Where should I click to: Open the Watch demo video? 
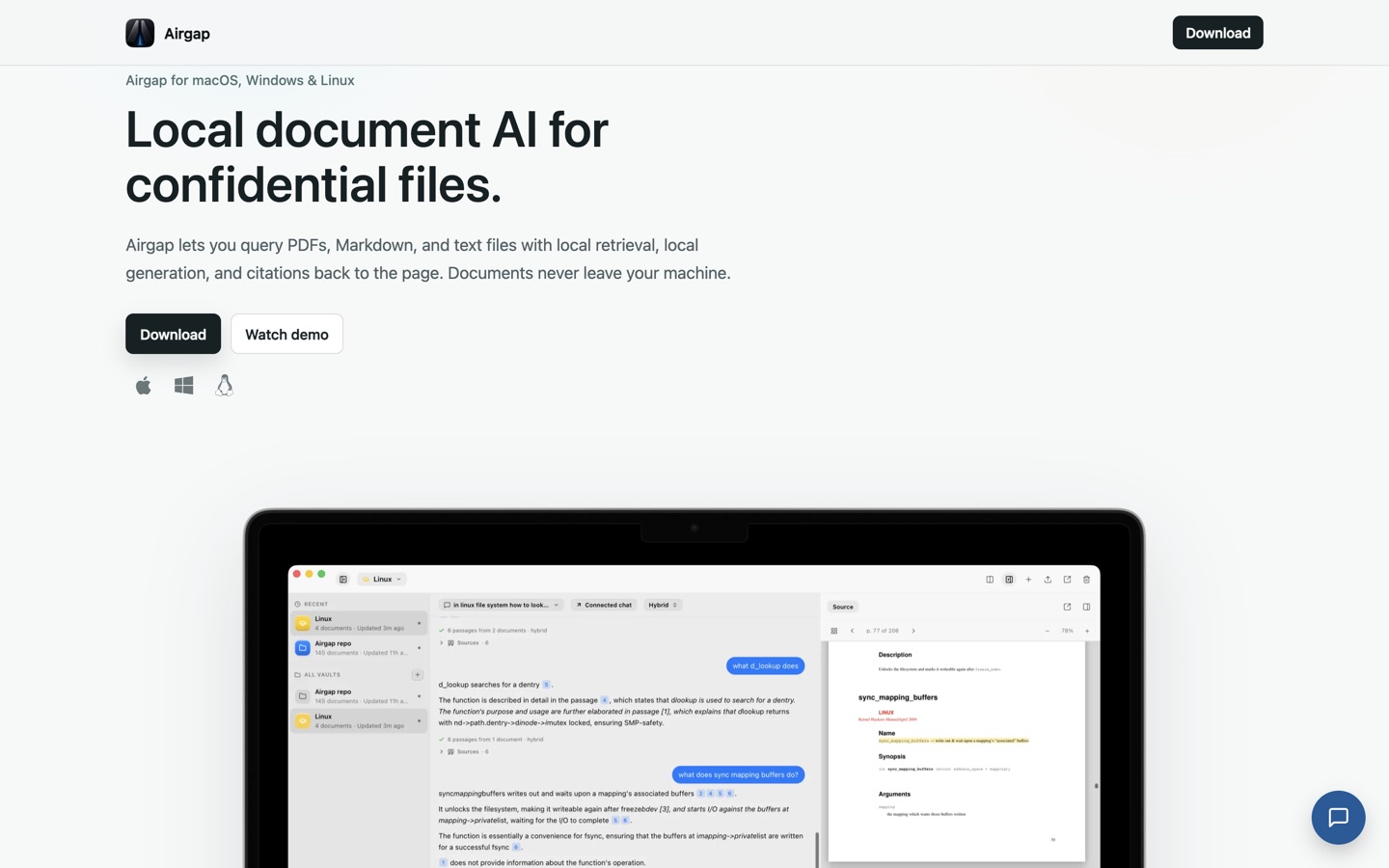point(286,334)
